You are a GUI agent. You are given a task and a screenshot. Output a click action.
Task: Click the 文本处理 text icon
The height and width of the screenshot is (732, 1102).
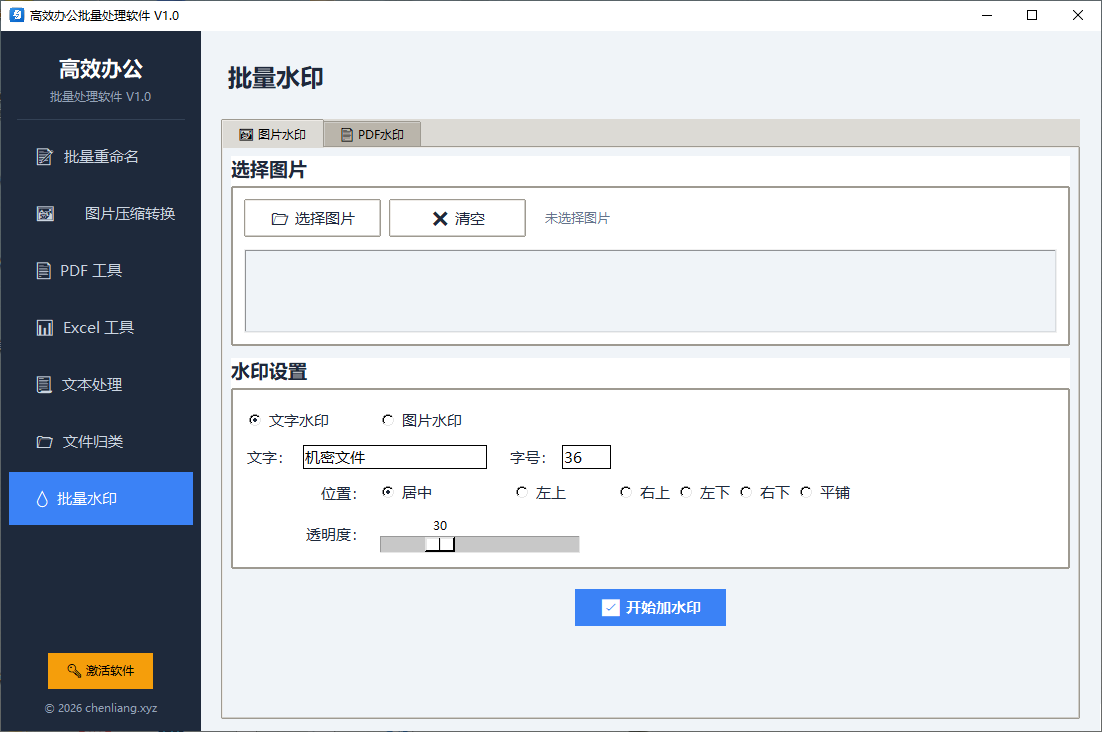[x=44, y=384]
